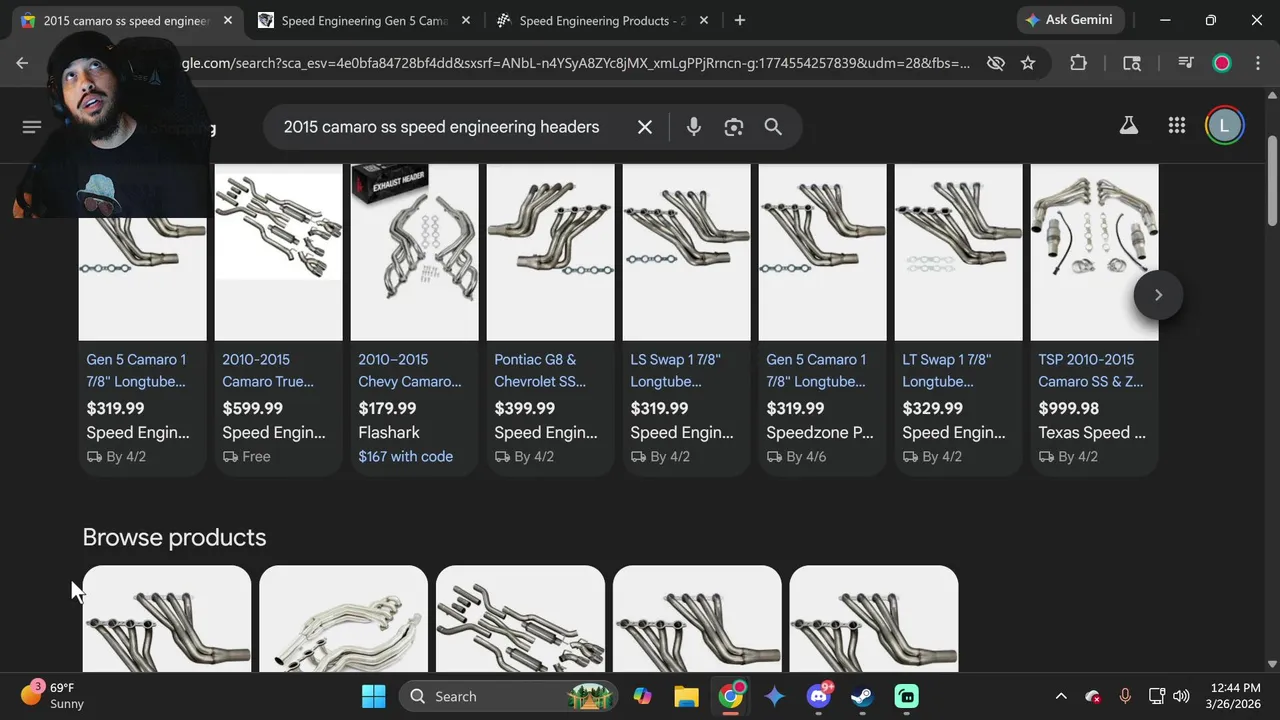Screen dimensions: 1280x720
Task: Click the eye-slash tracking protection icon
Action: [x=995, y=63]
